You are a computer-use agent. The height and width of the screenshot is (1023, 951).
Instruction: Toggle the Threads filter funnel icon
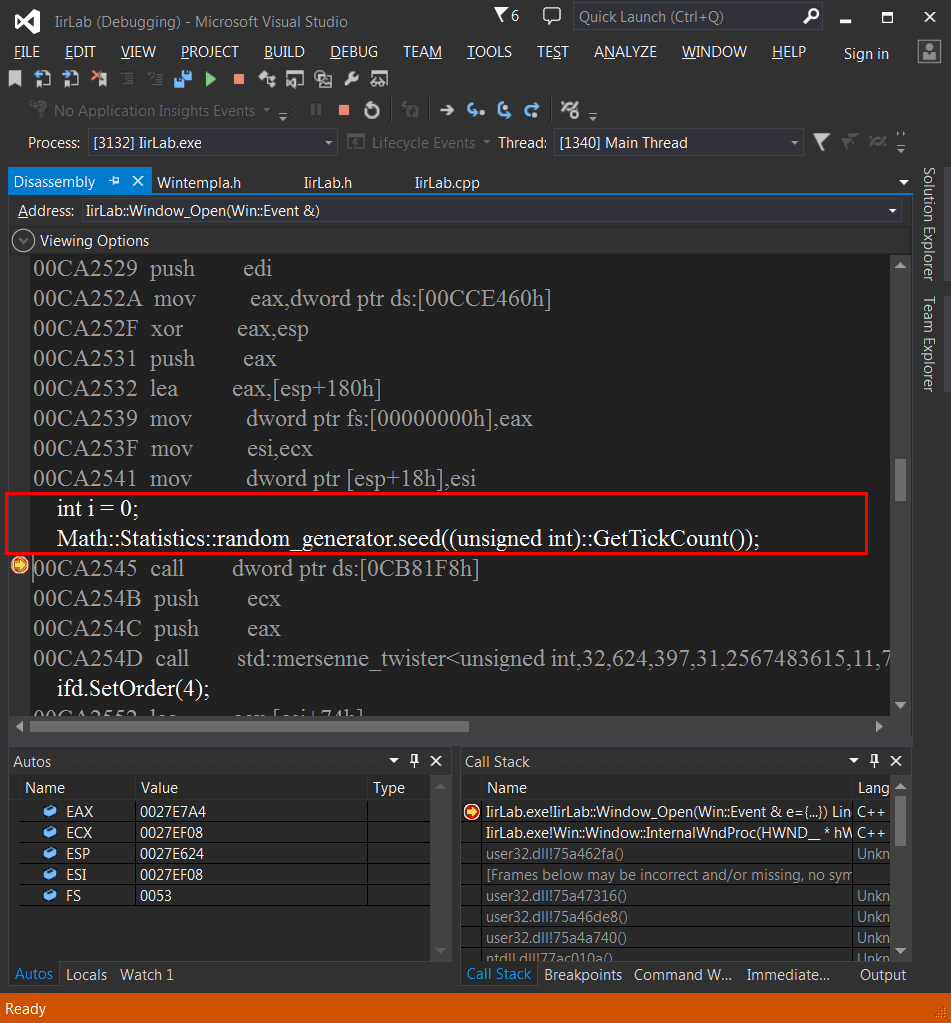pyautogui.click(x=821, y=142)
